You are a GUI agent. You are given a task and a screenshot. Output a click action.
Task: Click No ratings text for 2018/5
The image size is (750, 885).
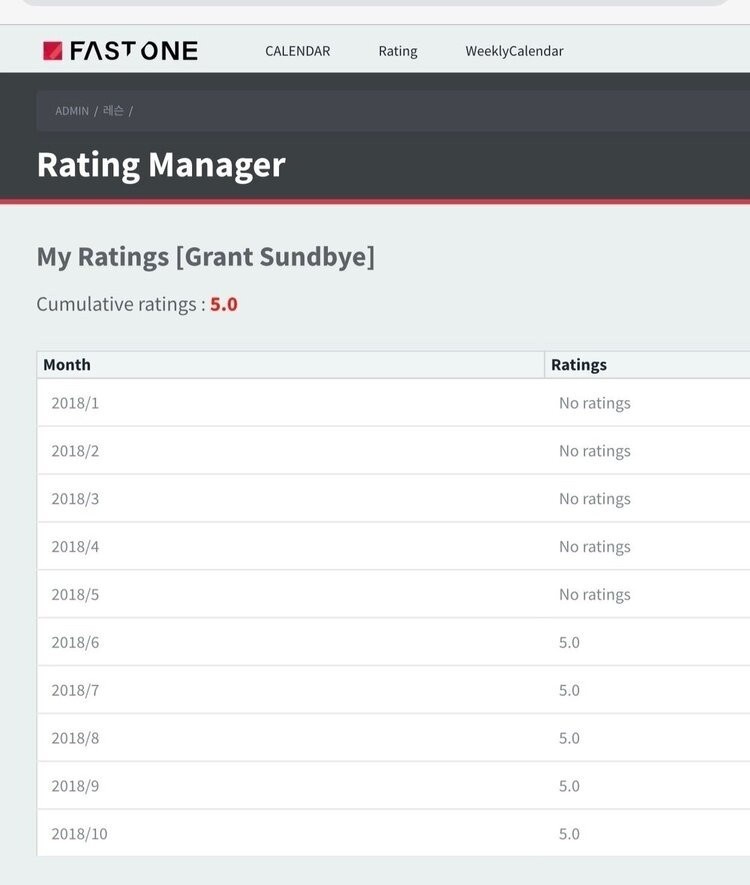coord(595,595)
